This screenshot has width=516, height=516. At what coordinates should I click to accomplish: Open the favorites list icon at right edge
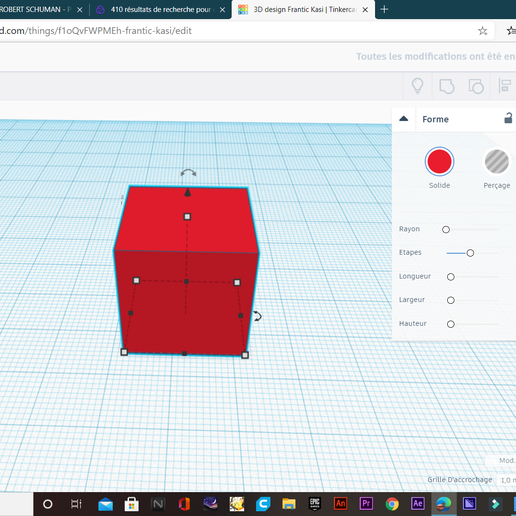tap(511, 31)
